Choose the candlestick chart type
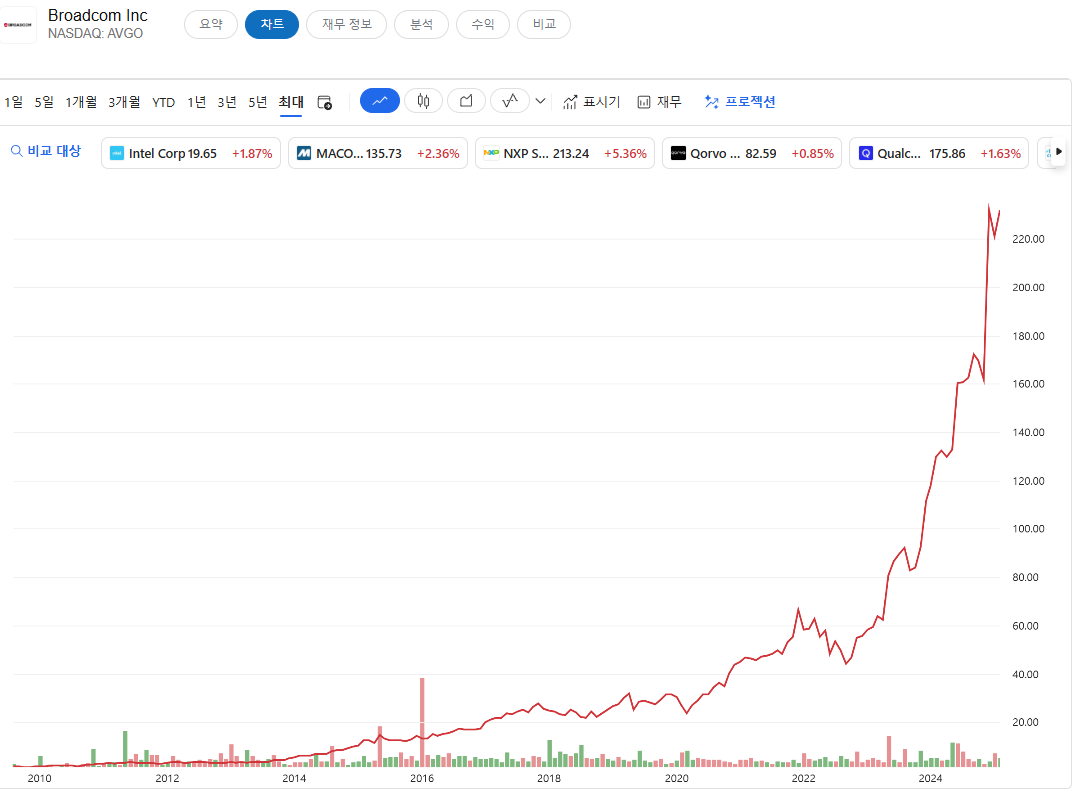1084x796 pixels. (x=423, y=101)
